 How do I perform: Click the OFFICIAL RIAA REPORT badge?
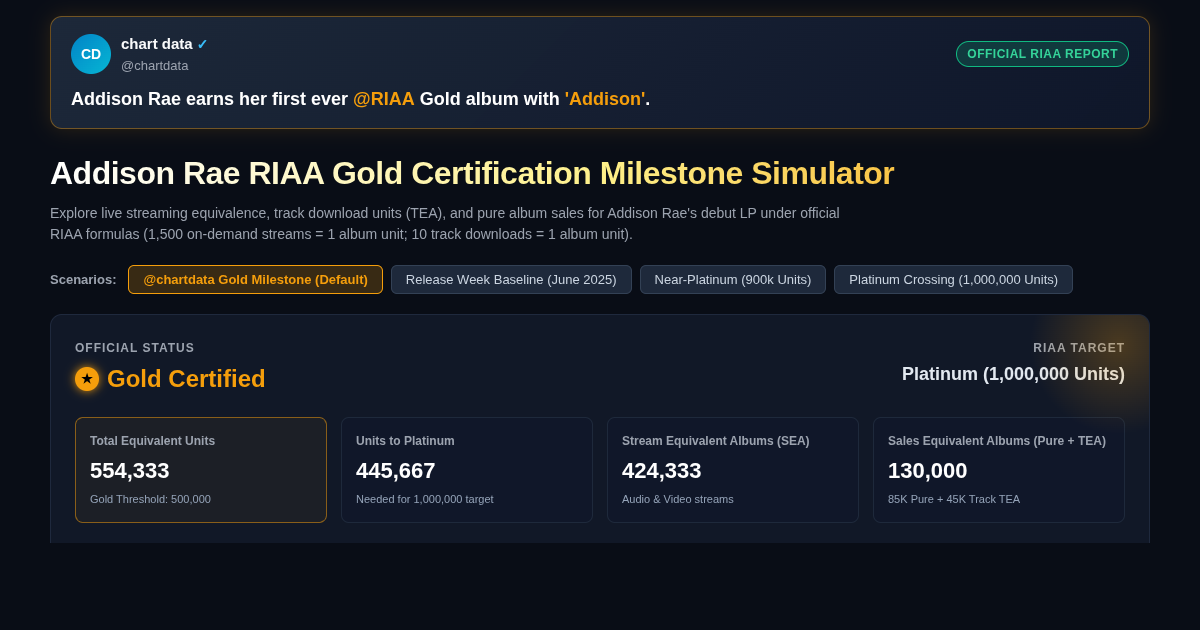[1042, 54]
